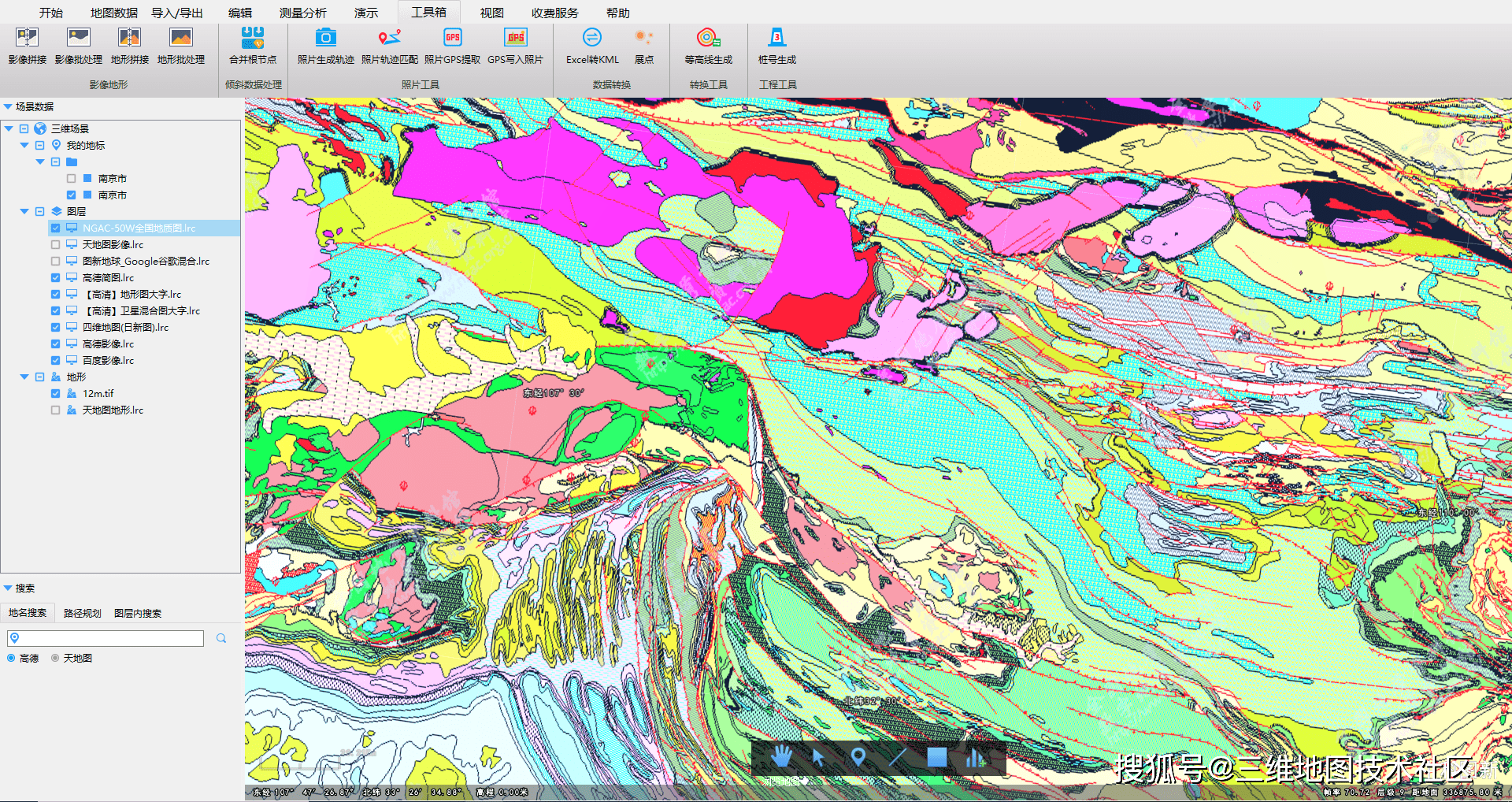
Task: Uncheck the NGAC-50W全国地质图.lrc layer checkbox
Action: pos(55,228)
